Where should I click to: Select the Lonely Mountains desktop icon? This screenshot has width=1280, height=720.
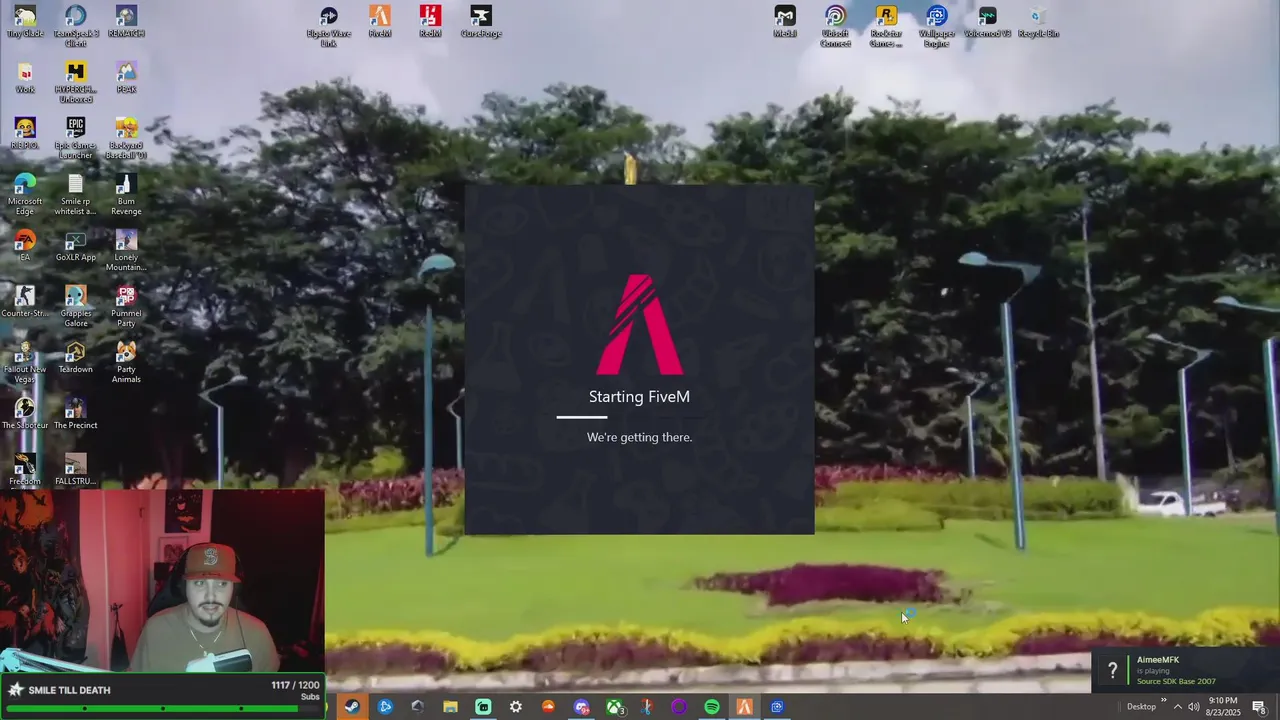click(126, 250)
